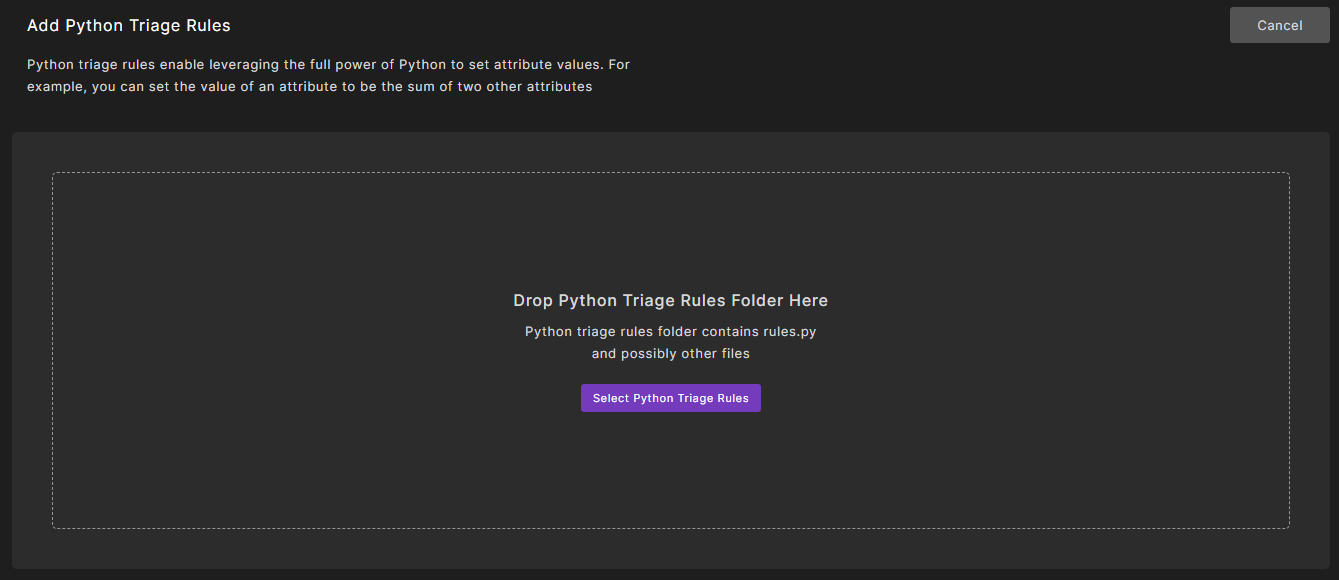Click empty drop zone area above the heading

coord(670,230)
